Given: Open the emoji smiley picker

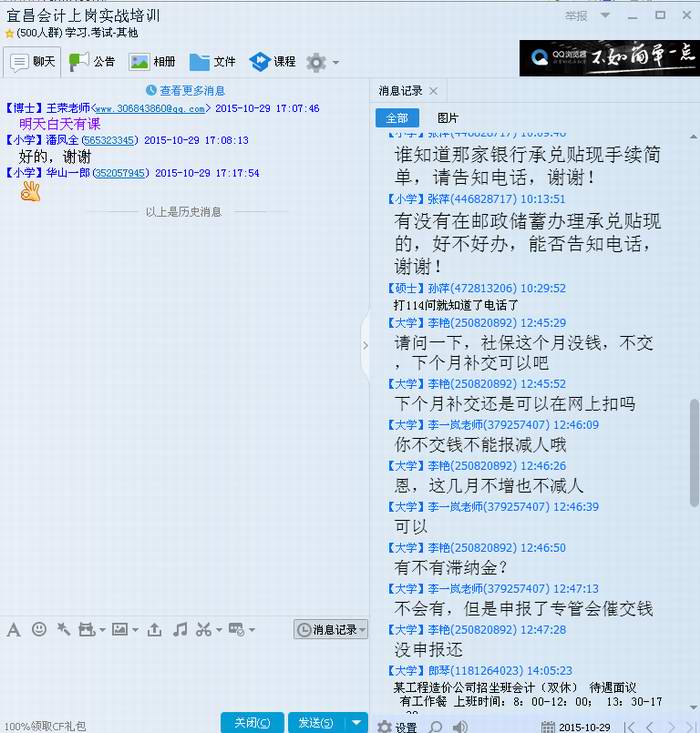Looking at the screenshot, I should point(39,629).
